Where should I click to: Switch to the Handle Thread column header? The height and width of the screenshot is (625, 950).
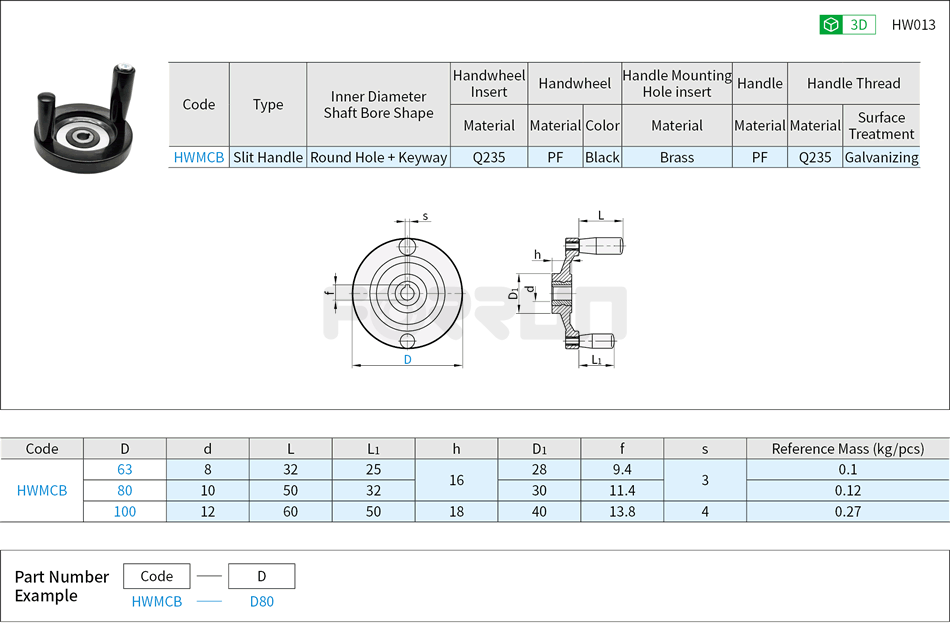click(x=854, y=83)
